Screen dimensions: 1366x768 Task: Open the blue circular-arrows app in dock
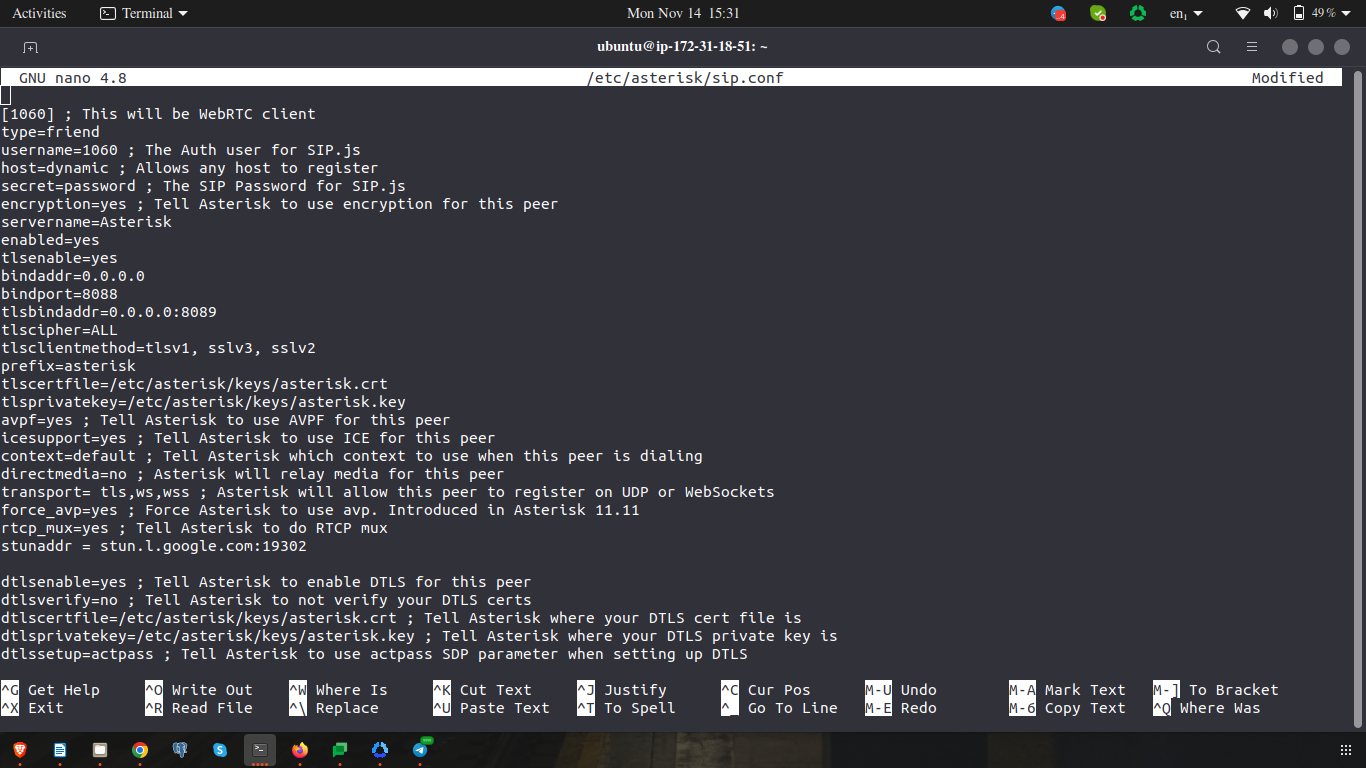click(x=380, y=749)
